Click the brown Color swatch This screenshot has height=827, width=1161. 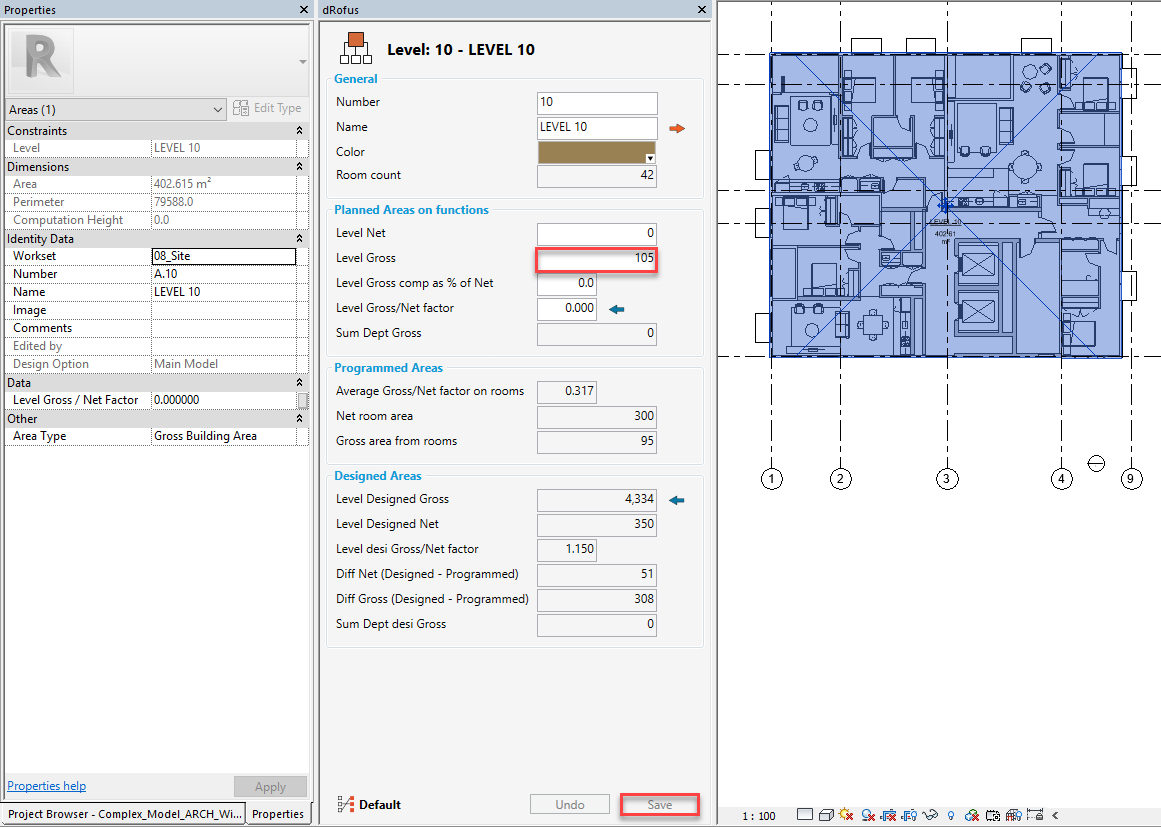596,152
